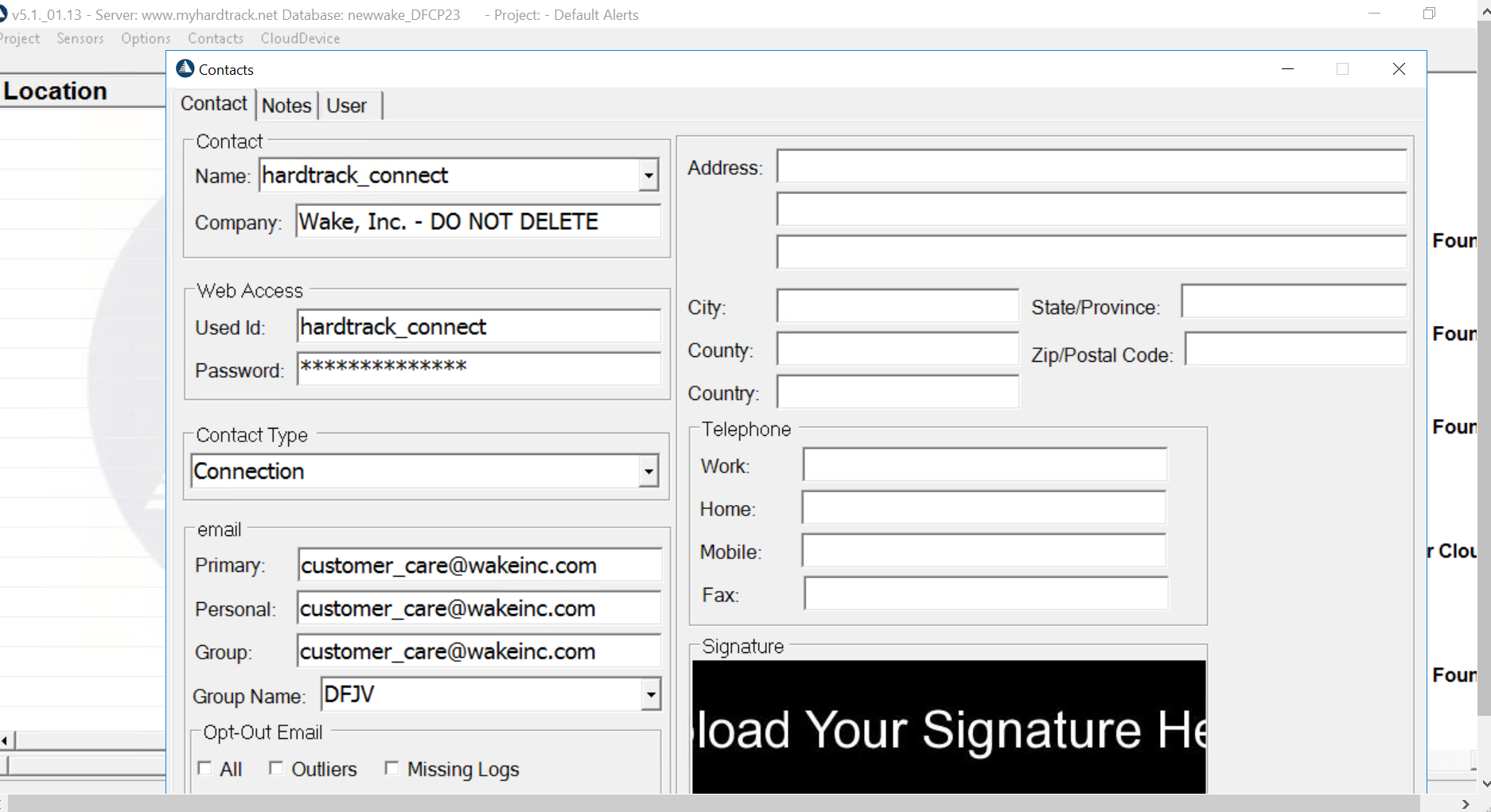Click the Home telephone field

click(984, 507)
